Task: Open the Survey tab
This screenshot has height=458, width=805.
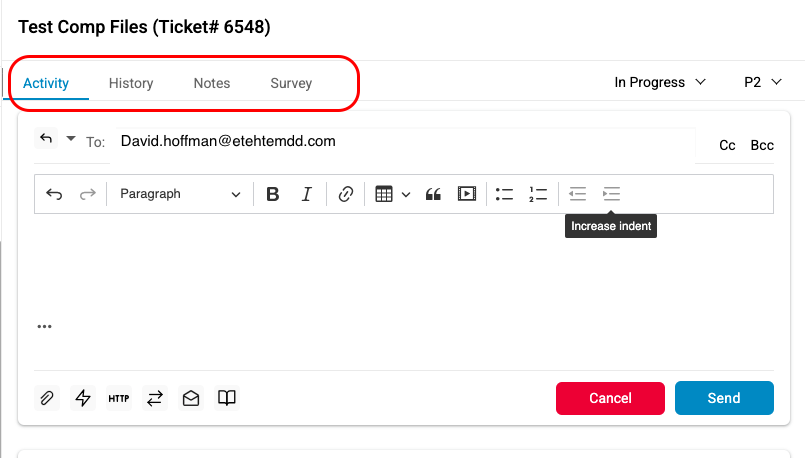Action: 291,83
